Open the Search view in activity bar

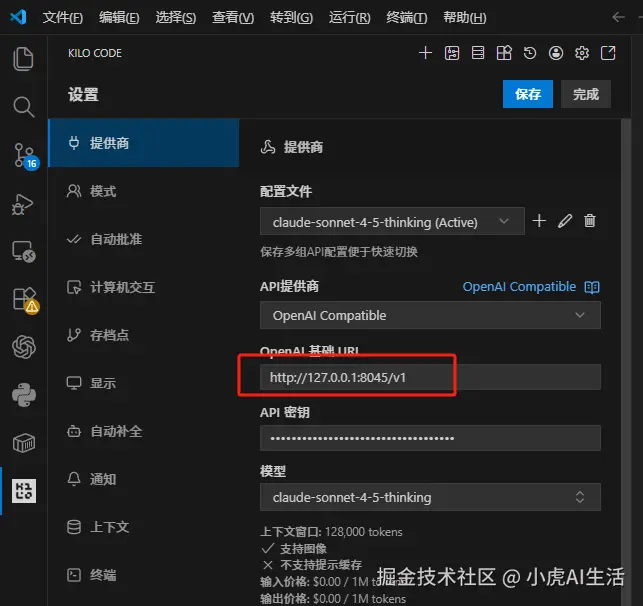coord(23,107)
